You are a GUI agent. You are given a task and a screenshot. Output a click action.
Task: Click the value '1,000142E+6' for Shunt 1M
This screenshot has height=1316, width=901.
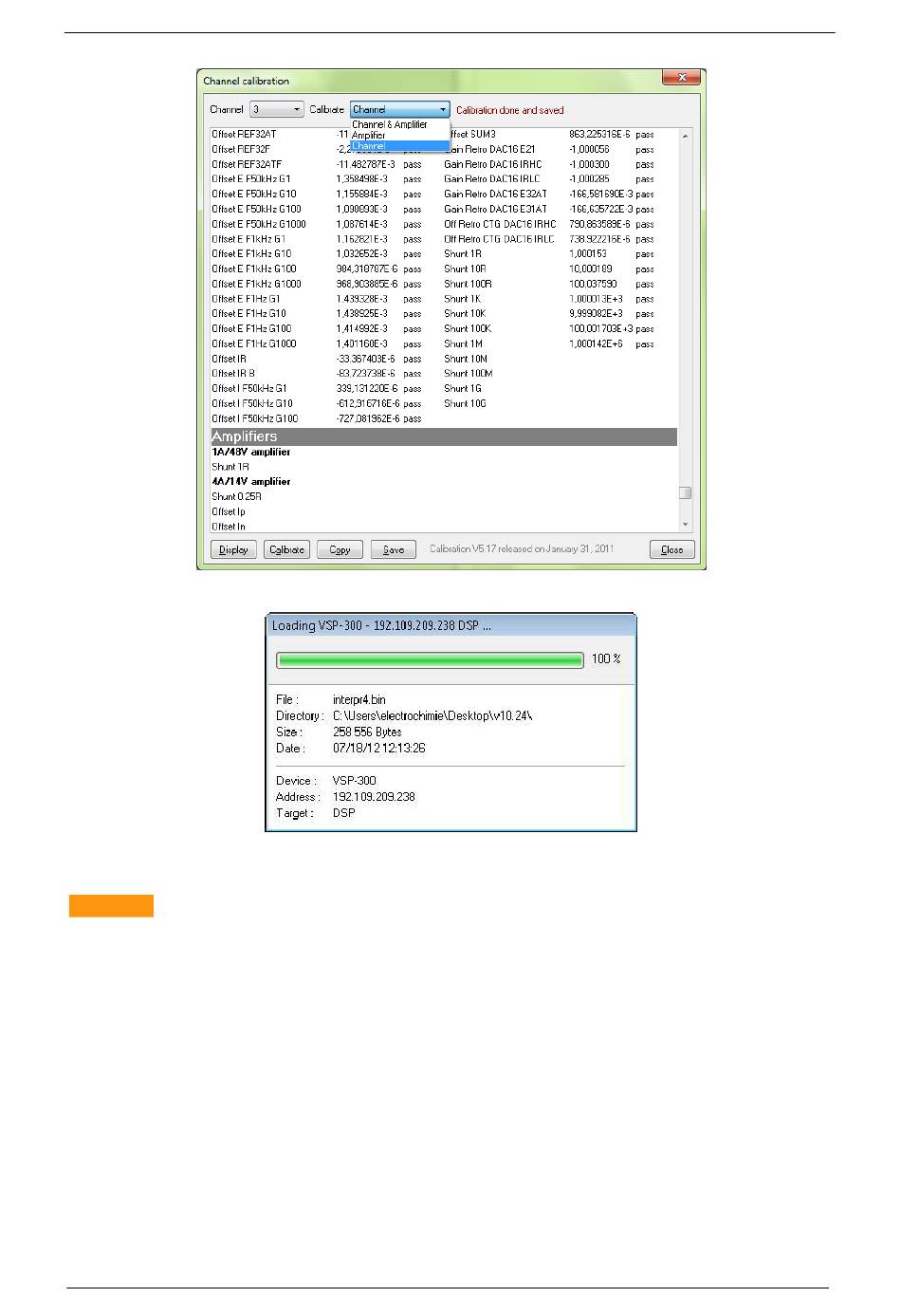tap(596, 344)
